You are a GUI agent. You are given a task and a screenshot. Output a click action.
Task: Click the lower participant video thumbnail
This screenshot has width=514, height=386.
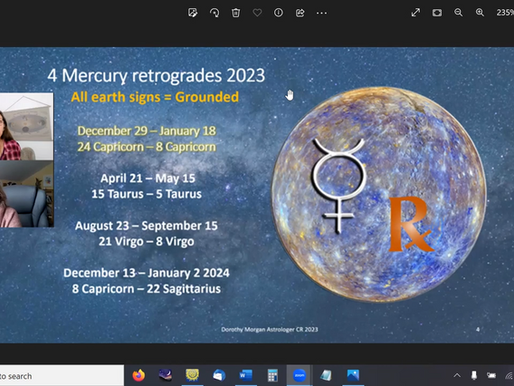pos(27,194)
